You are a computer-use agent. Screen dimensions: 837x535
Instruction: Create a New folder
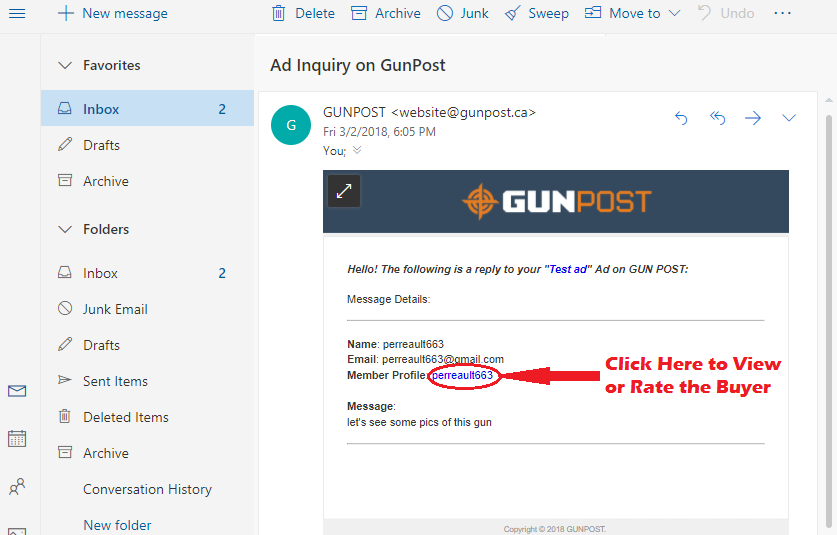(x=117, y=525)
